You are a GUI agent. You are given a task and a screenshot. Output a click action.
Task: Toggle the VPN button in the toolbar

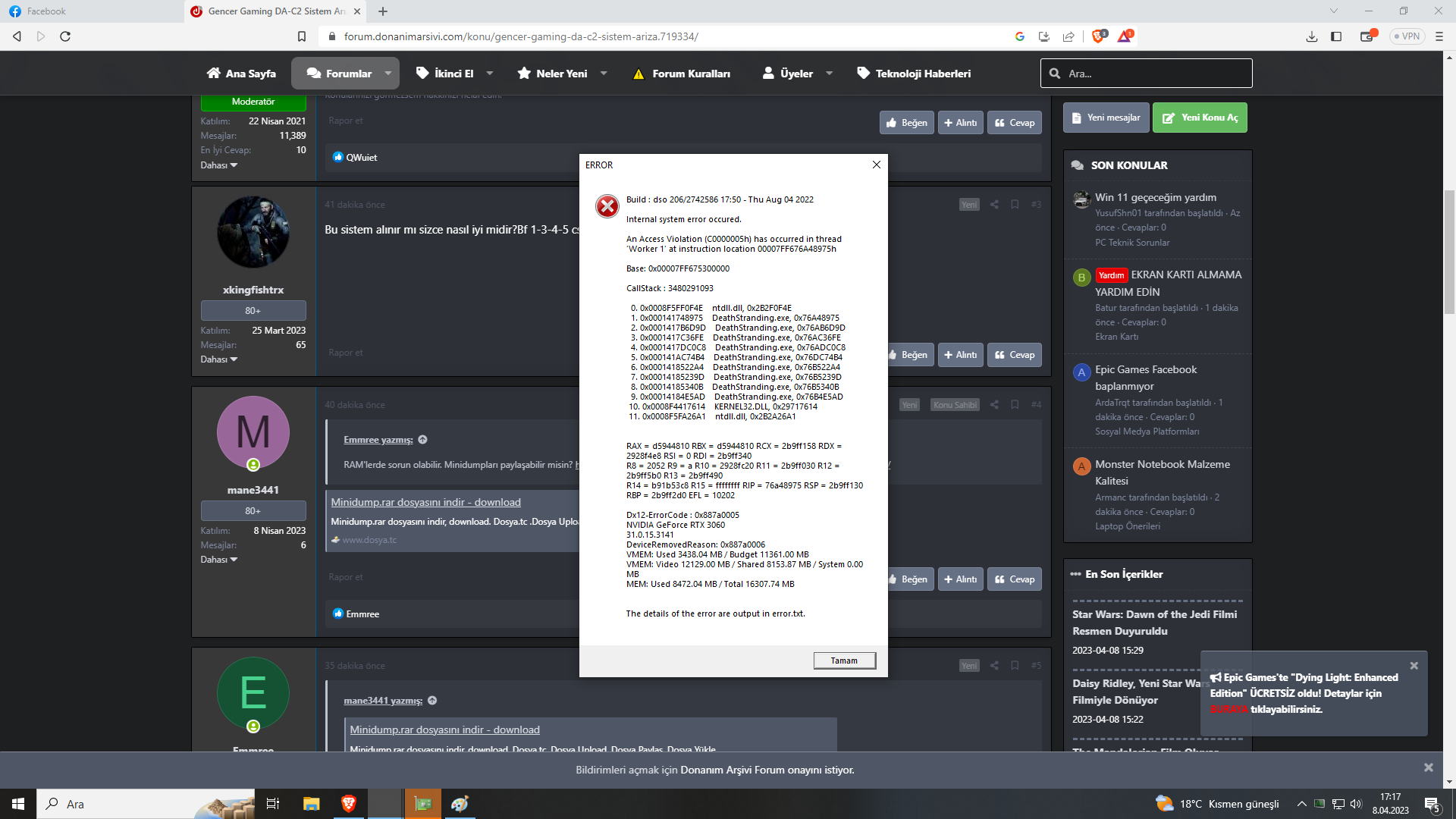tap(1407, 36)
